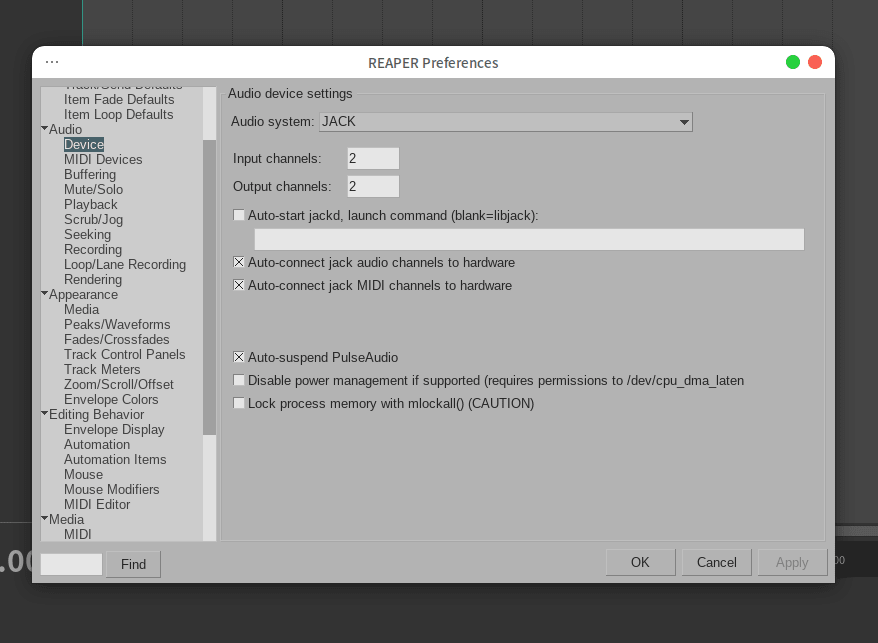The image size is (878, 643).
Task: Open Track Meters preferences
Action: (102, 369)
